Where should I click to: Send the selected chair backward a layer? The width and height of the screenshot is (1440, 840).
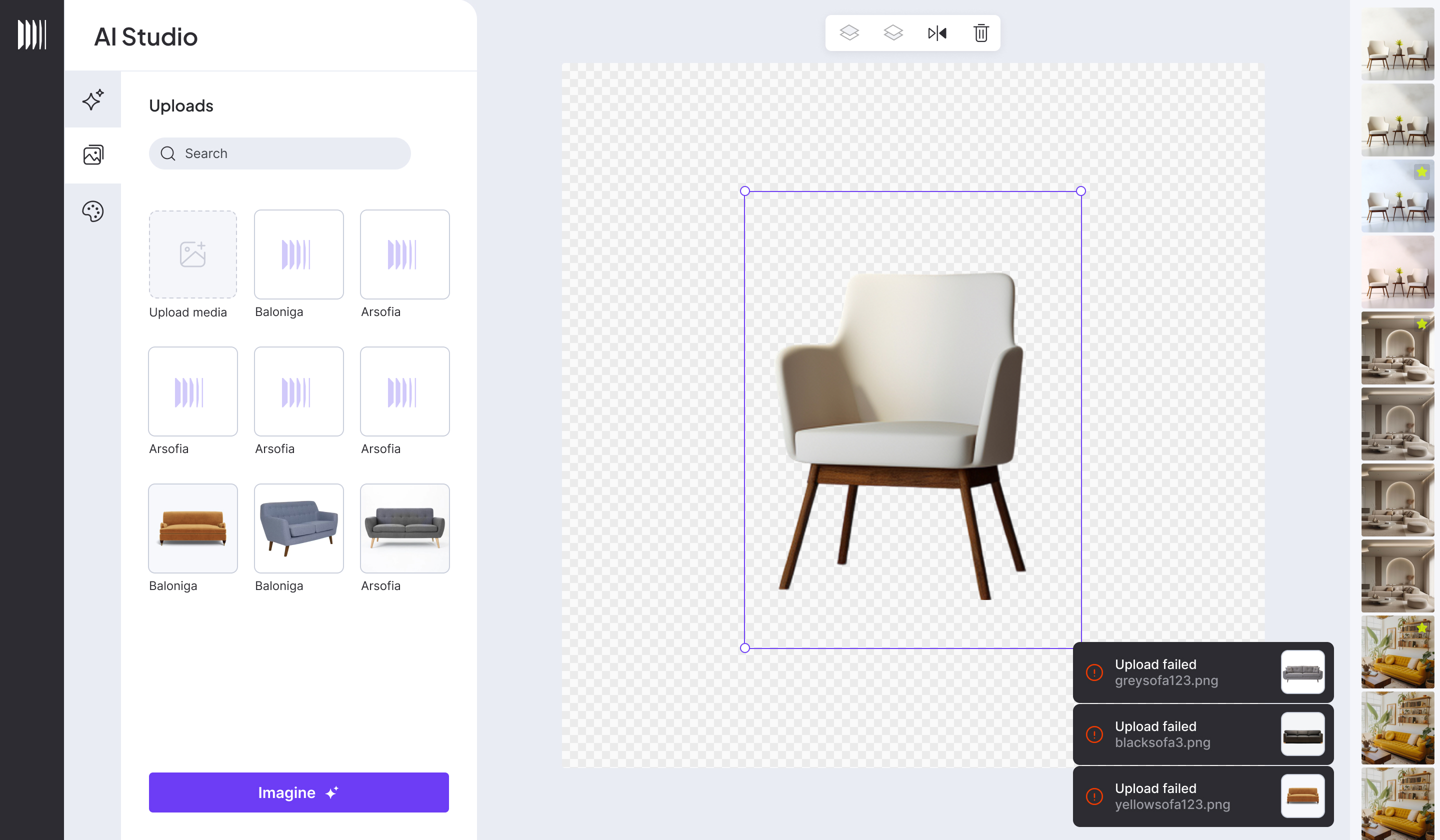pyautogui.click(x=893, y=32)
